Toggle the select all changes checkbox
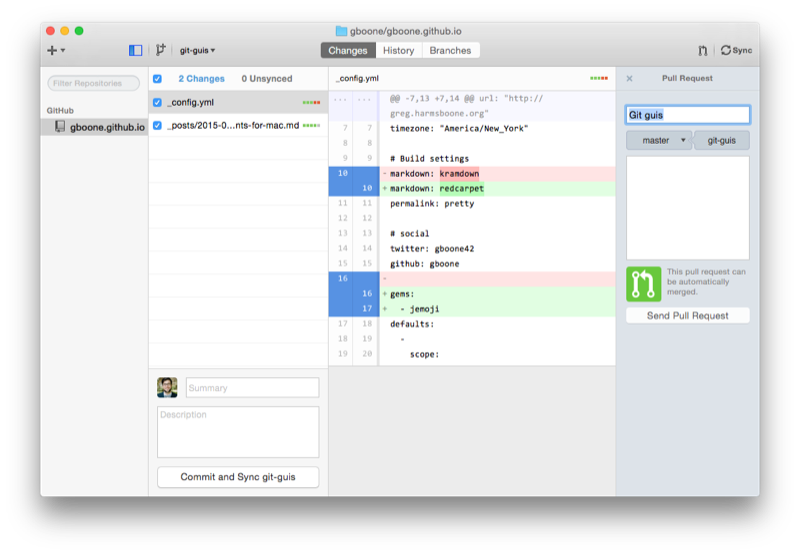800x554 pixels. 157,79
